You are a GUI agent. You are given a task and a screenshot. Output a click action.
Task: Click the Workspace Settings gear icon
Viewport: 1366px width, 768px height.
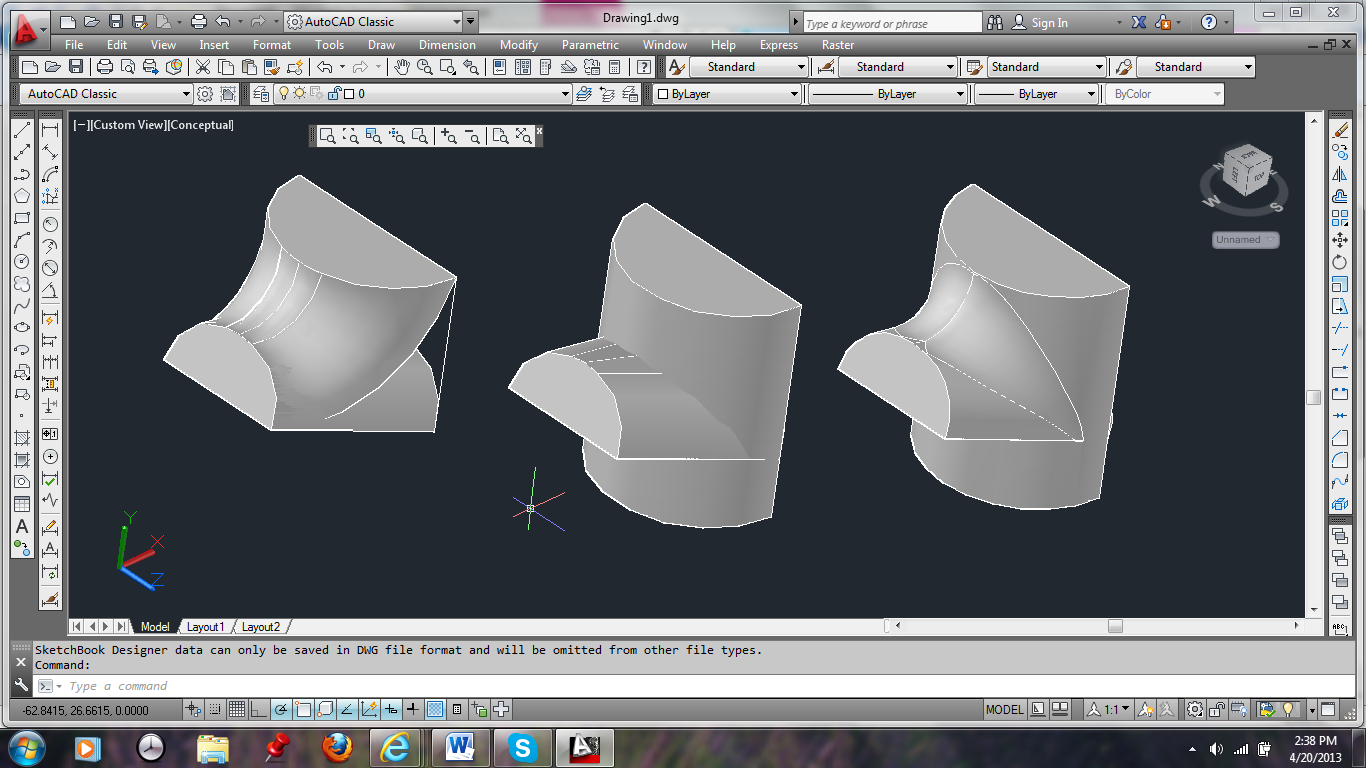coord(205,94)
